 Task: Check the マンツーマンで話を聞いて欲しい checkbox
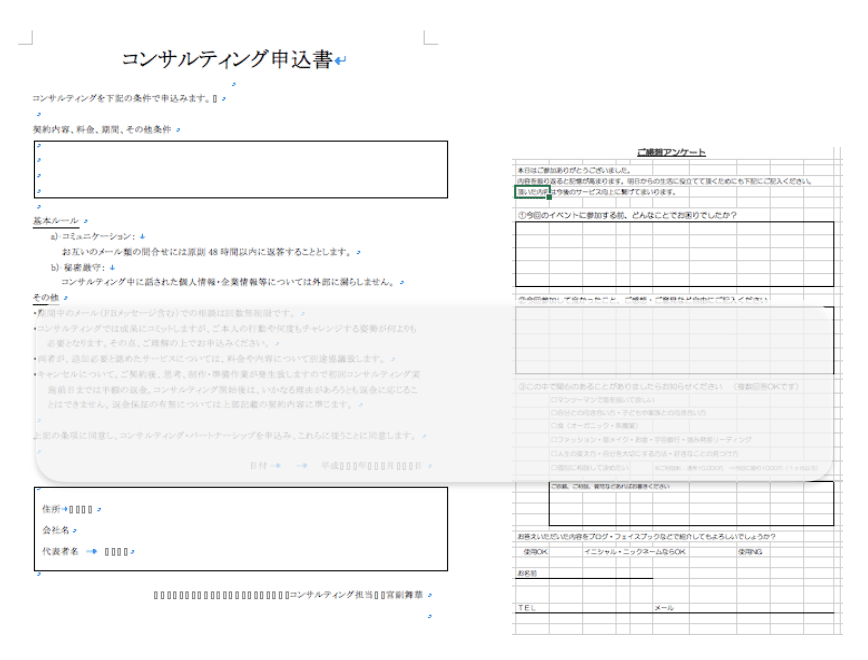tap(553, 399)
